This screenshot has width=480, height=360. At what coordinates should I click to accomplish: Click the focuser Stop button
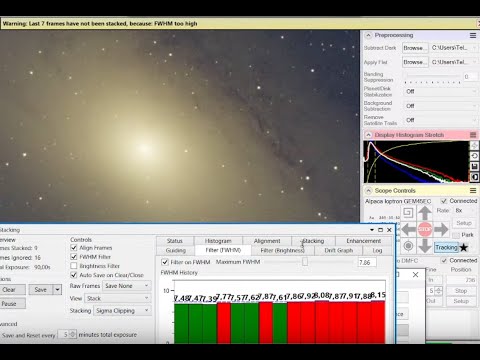click(x=461, y=291)
